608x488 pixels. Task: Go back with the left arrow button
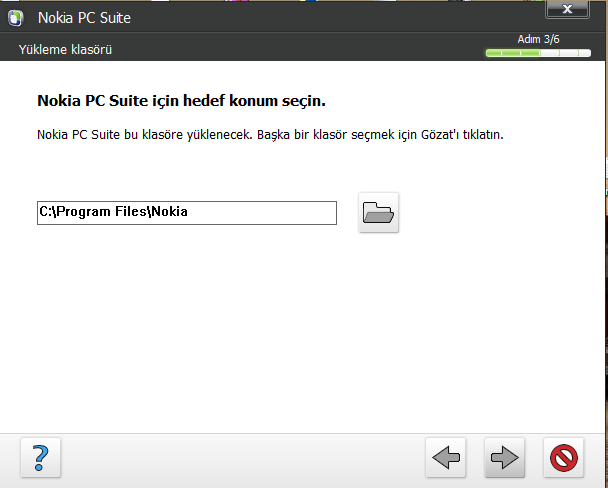coord(446,458)
